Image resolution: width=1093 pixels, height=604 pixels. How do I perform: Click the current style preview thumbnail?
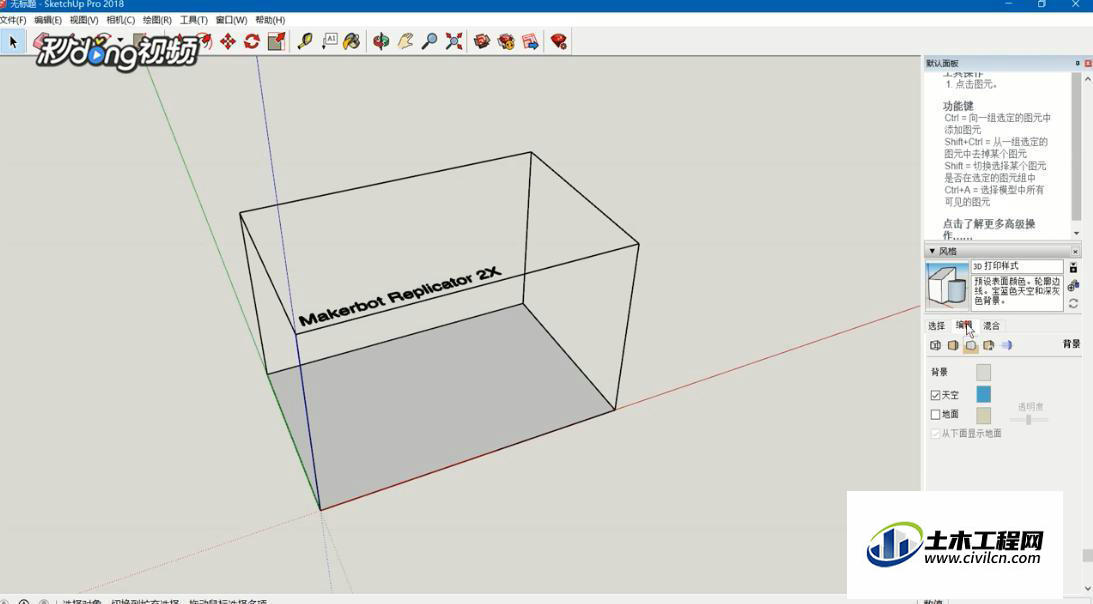[x=947, y=285]
